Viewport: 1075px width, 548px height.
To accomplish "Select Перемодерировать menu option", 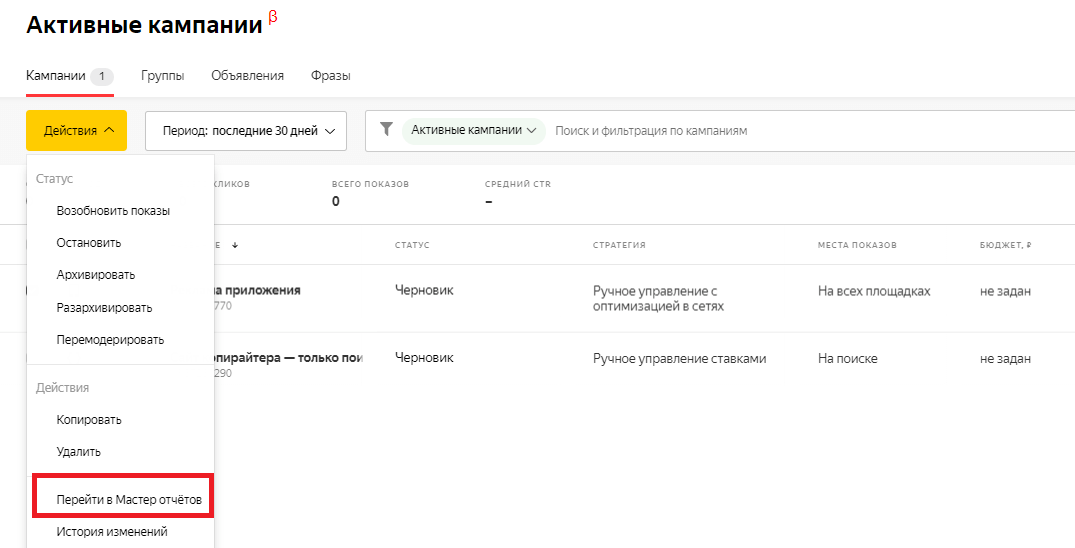I will click(110, 339).
